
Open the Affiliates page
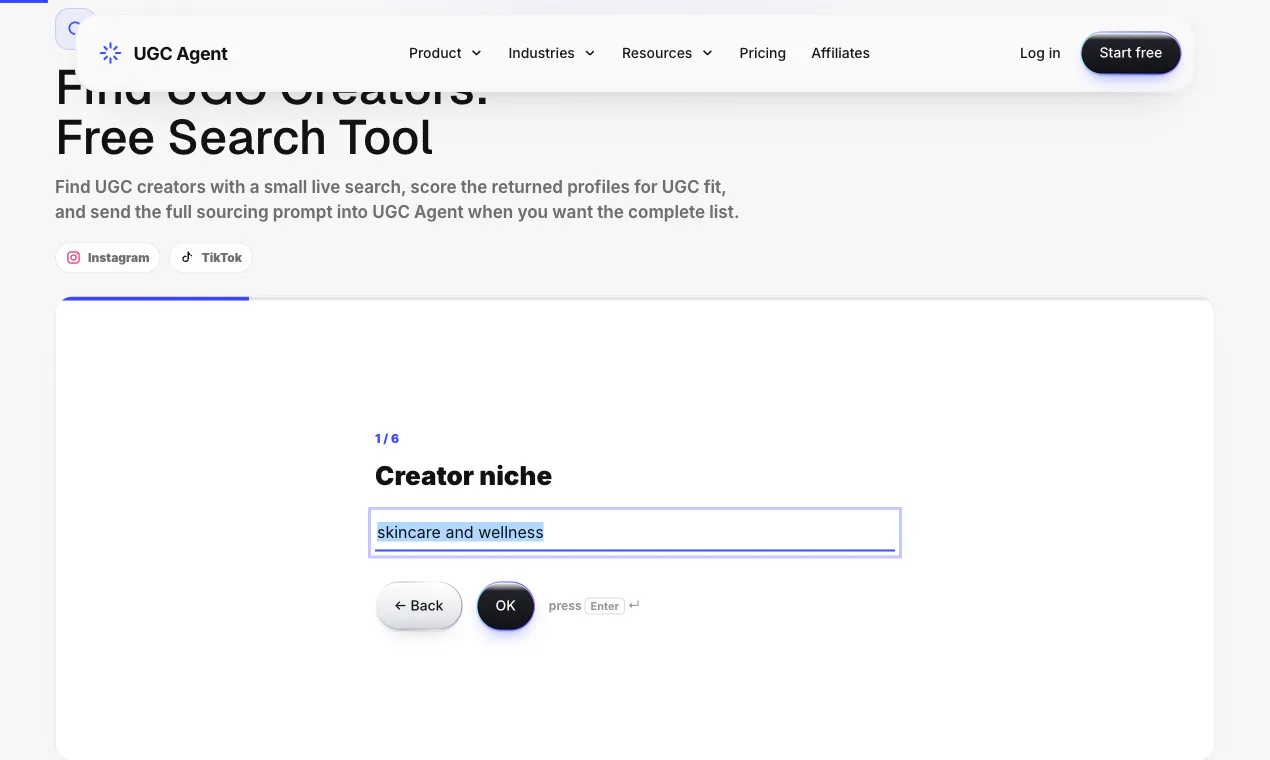coord(840,53)
